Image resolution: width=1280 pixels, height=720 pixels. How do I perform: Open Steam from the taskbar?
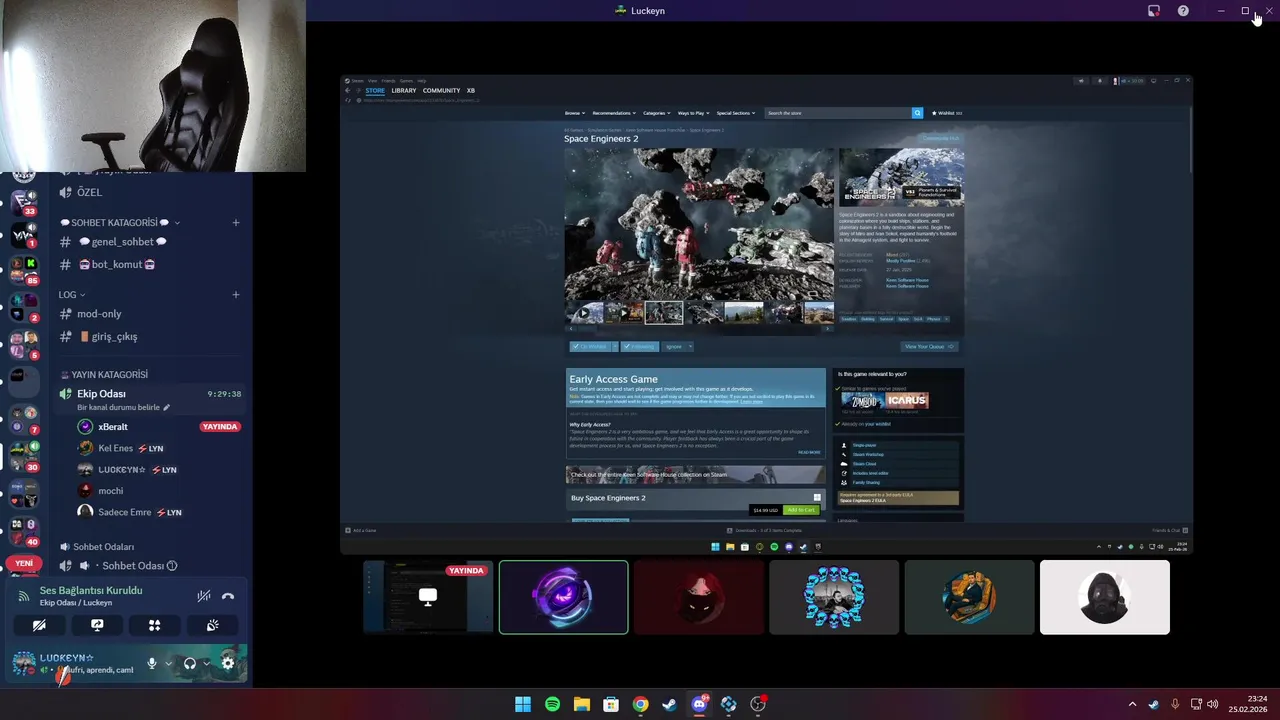[669, 704]
